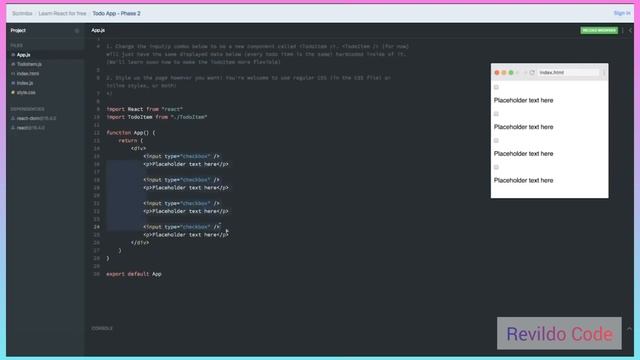Open Project settings gear icon
Viewport: 640px width, 360px height.
[x=77, y=31]
